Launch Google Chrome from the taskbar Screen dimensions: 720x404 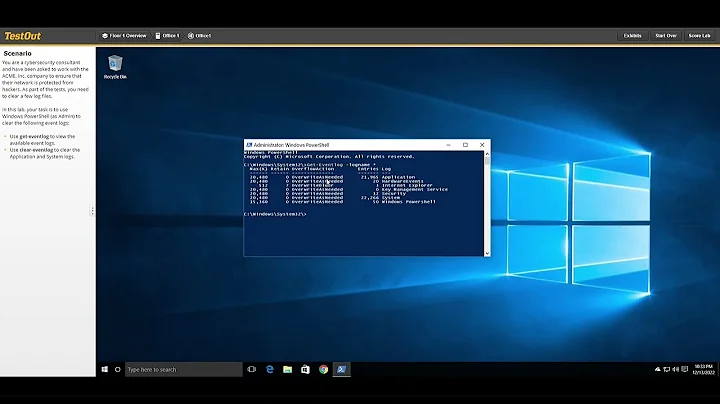click(323, 370)
